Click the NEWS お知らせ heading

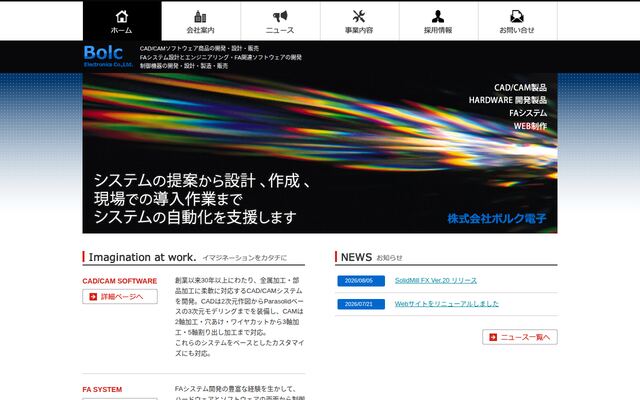click(371, 257)
